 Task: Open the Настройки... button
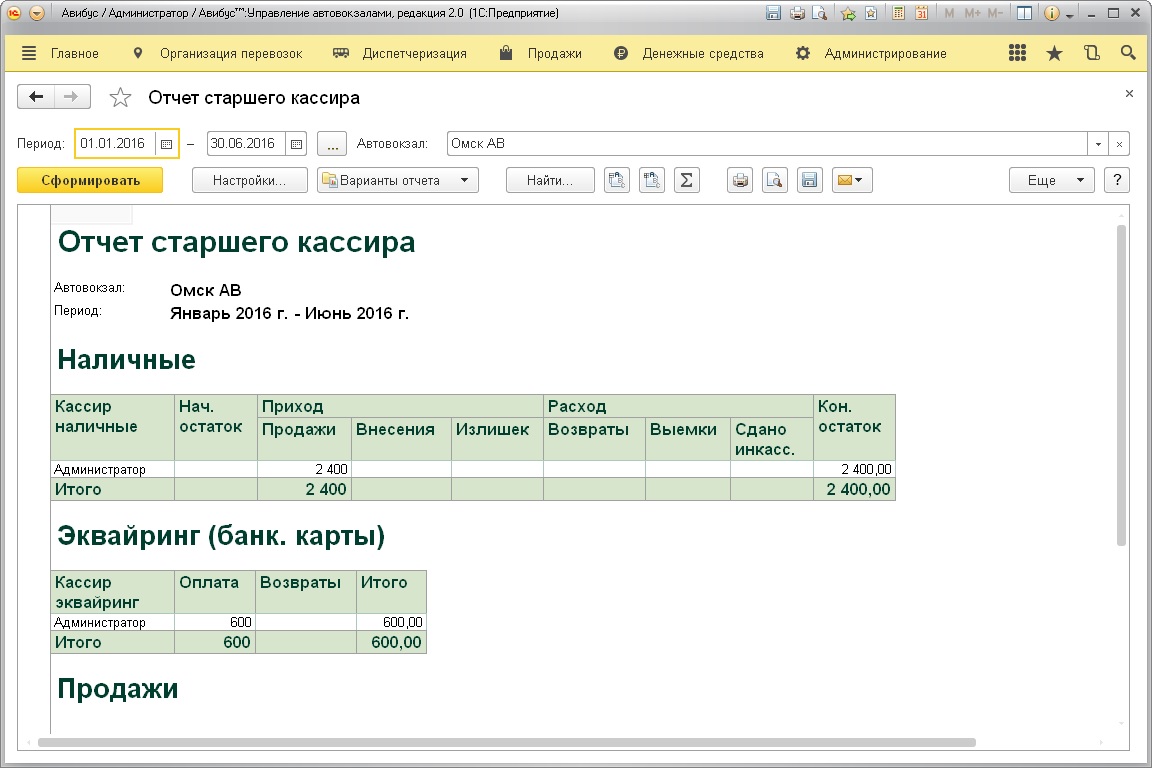(x=249, y=181)
